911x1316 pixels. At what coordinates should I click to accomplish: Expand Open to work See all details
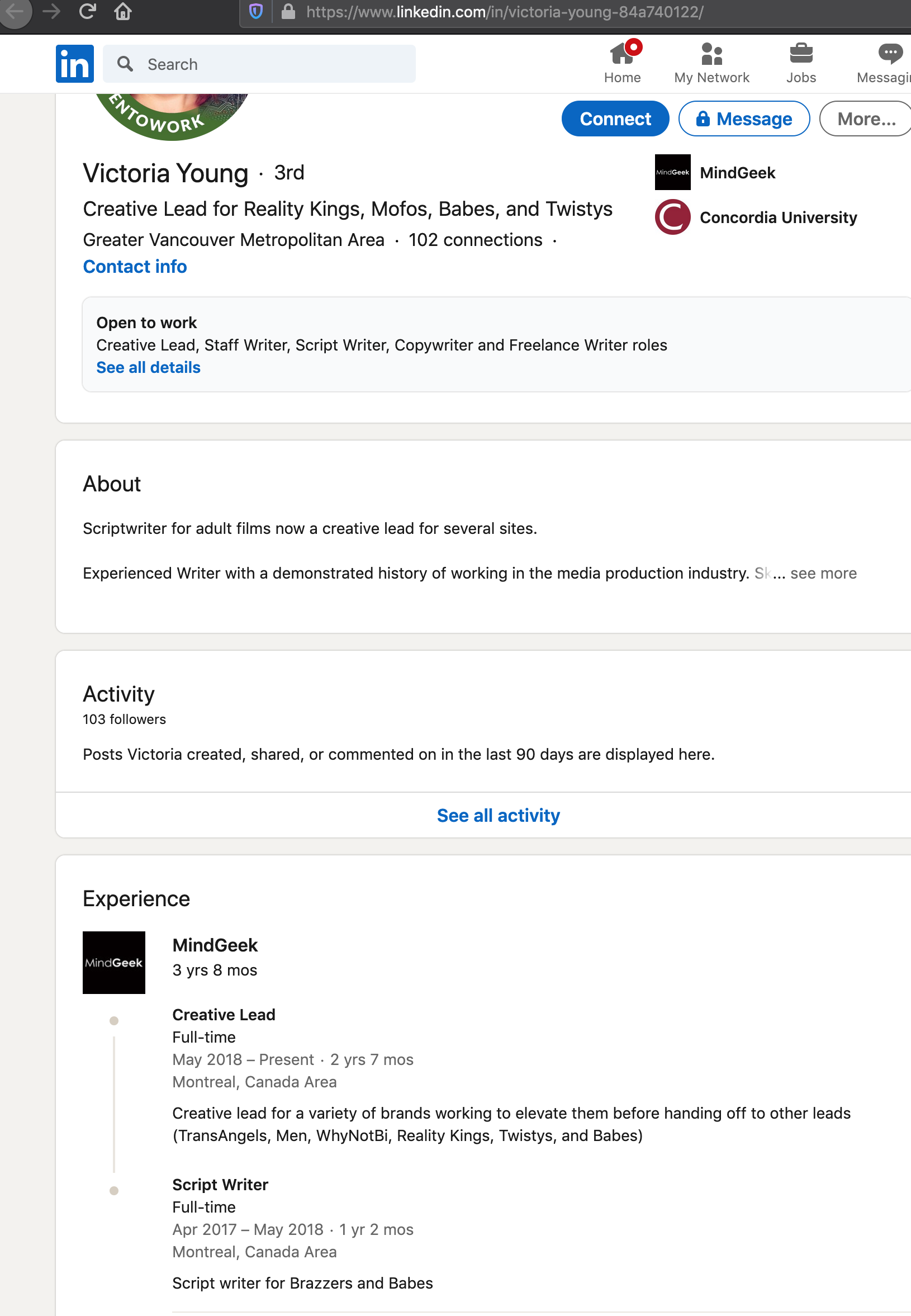coord(149,367)
